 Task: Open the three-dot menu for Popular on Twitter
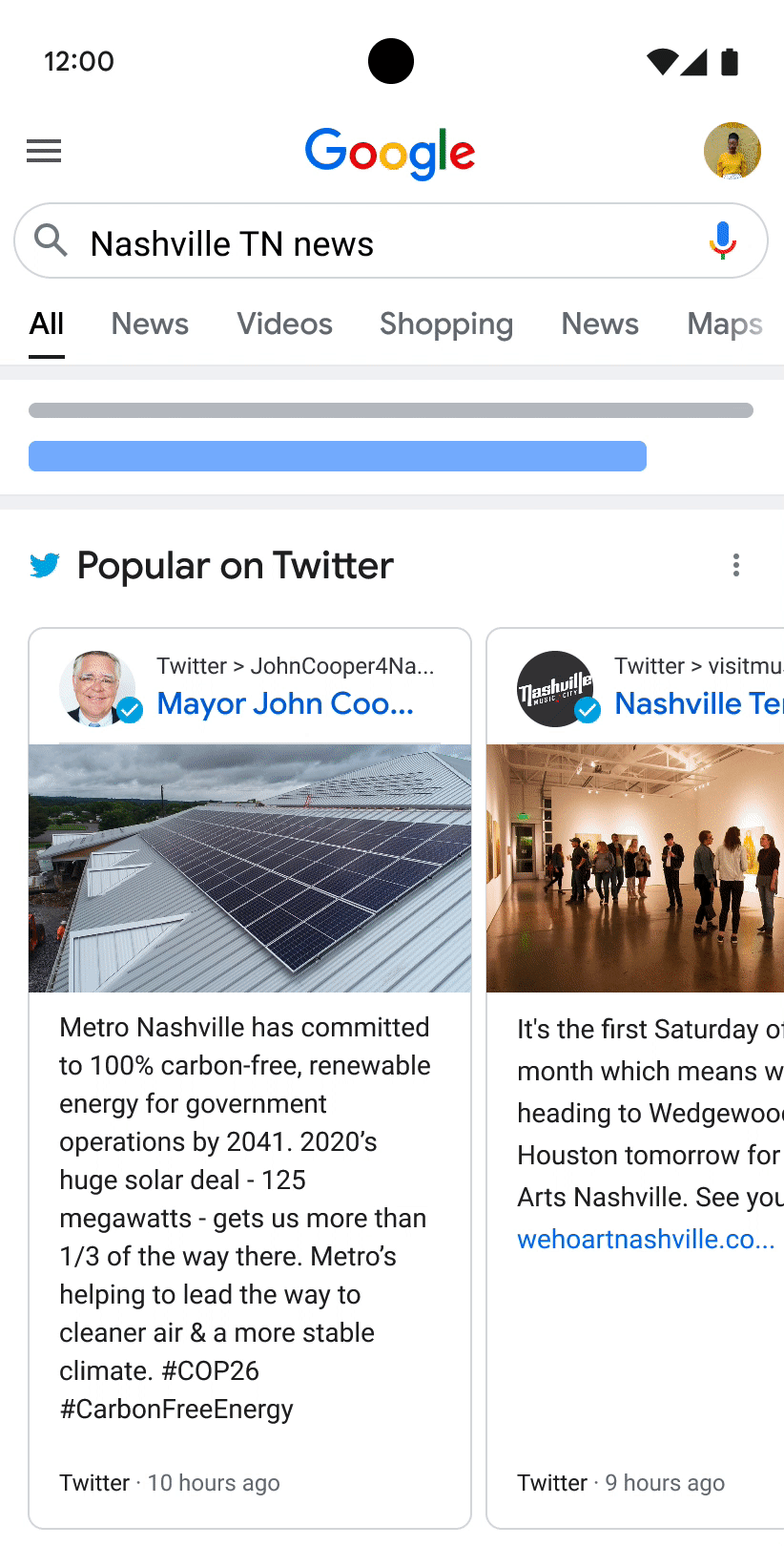tap(736, 565)
